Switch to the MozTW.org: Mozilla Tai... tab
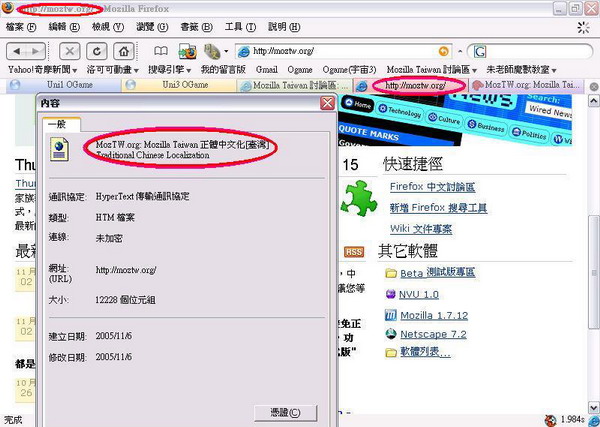This screenshot has height=427, width=600. click(527, 85)
